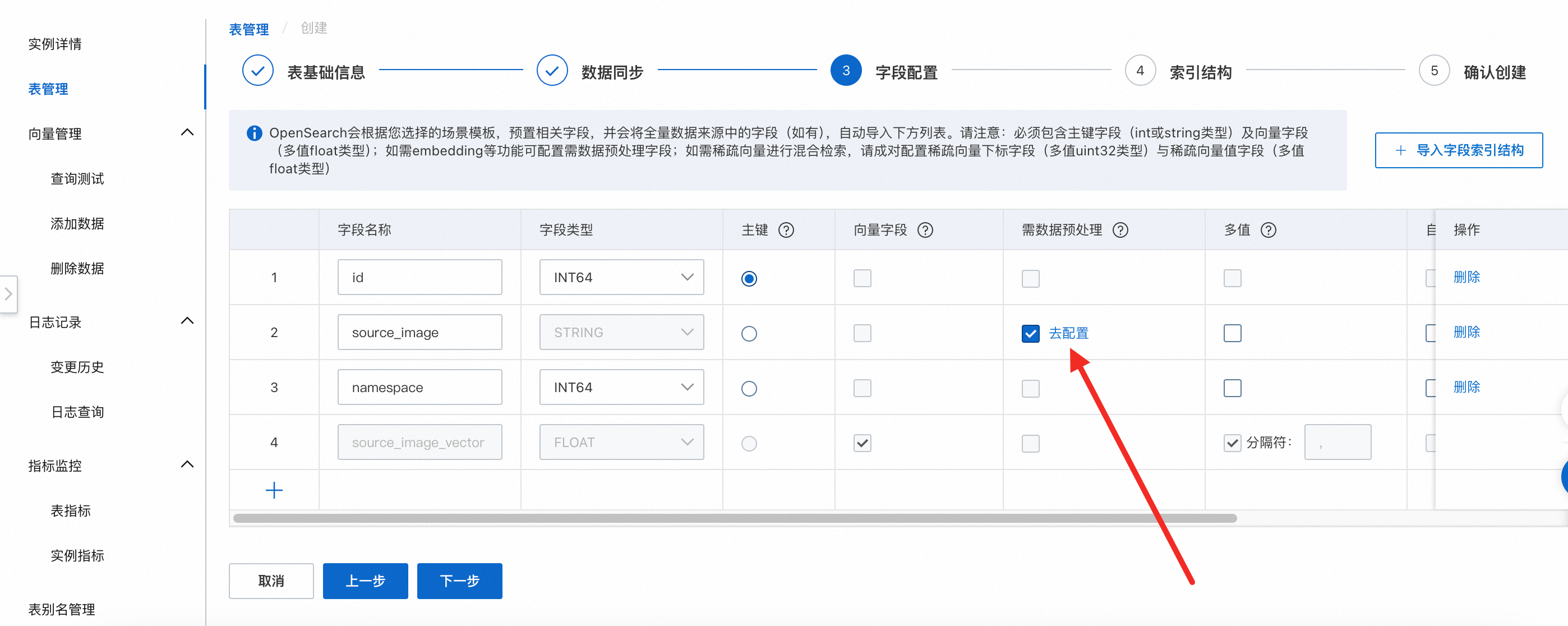1568x626 pixels.
Task: Collapse the 向量管理 sidebar section
Action: [x=187, y=133]
